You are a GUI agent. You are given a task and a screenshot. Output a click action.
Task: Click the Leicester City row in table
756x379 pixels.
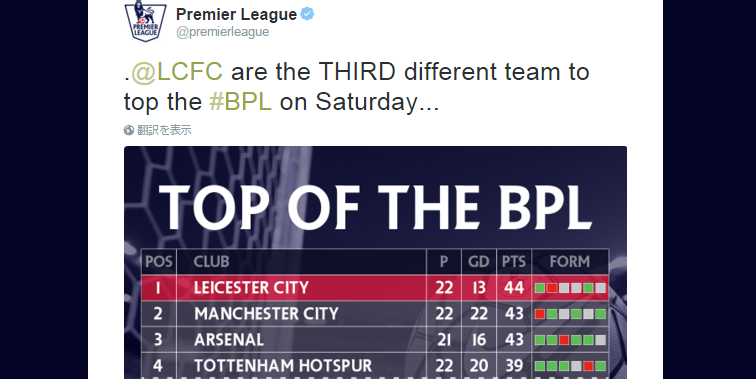tap(375, 288)
